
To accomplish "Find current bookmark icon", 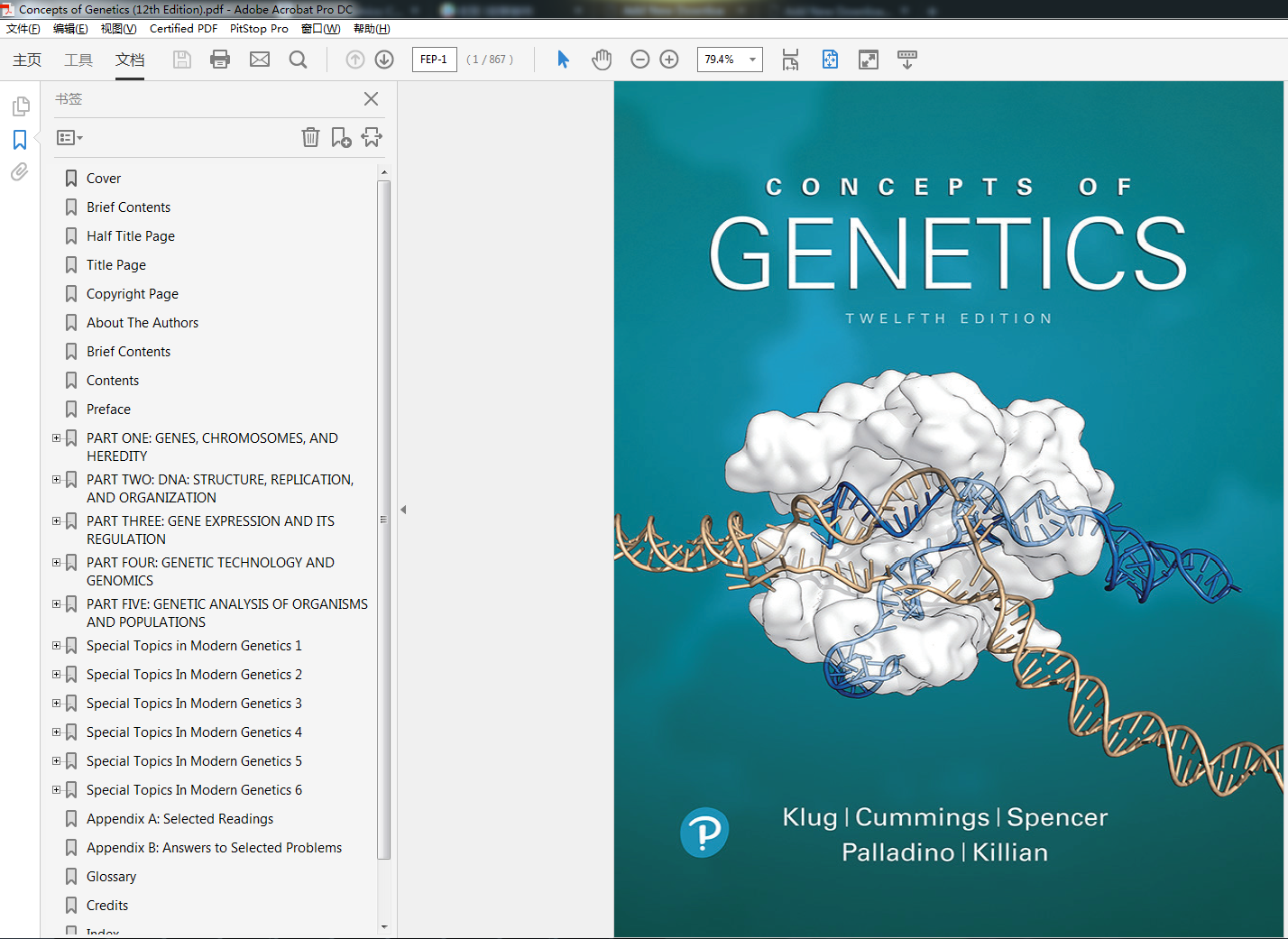I will (x=372, y=137).
